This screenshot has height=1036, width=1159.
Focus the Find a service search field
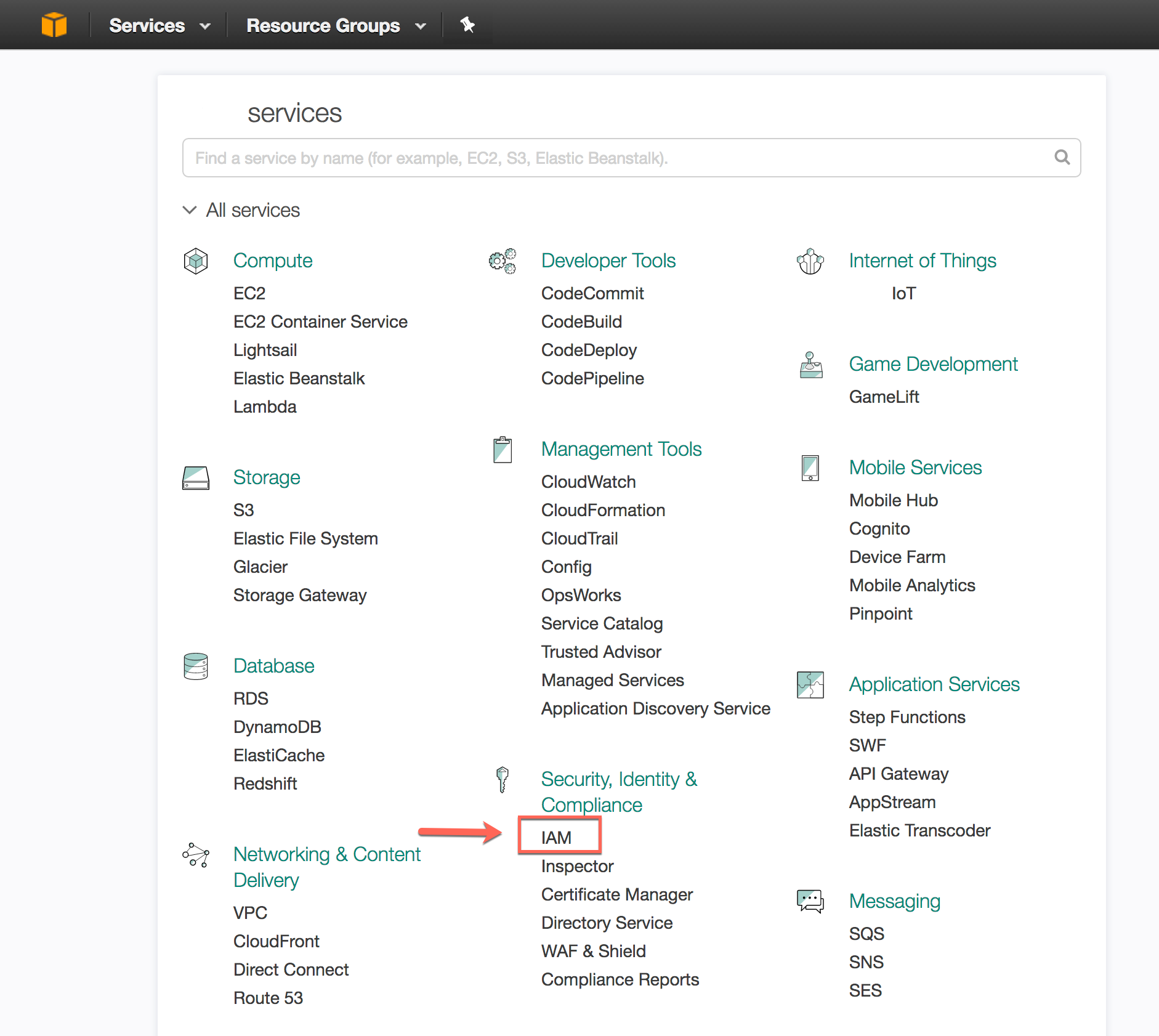point(616,158)
